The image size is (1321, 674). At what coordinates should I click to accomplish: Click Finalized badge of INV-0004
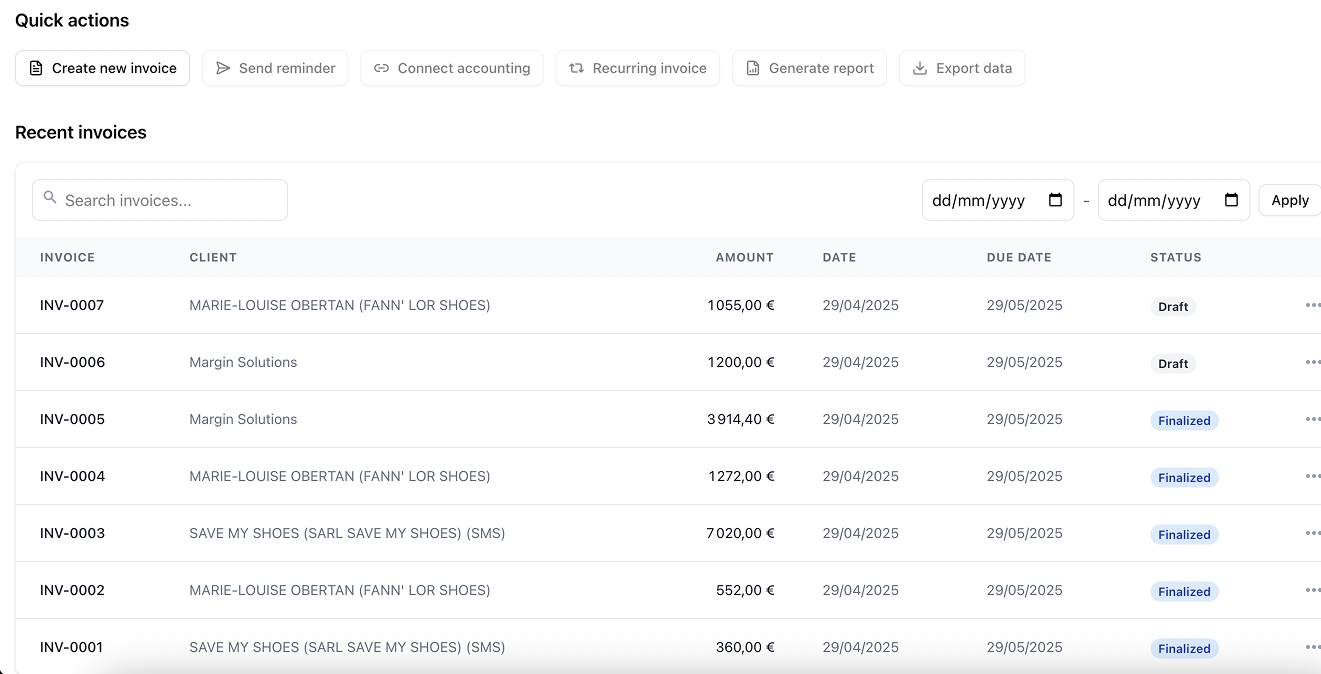coord(1184,478)
